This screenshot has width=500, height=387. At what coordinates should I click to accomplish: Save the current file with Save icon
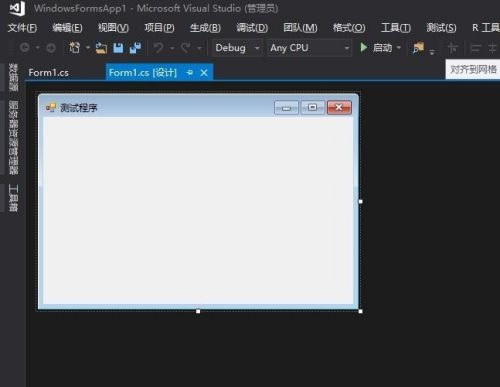click(x=118, y=48)
